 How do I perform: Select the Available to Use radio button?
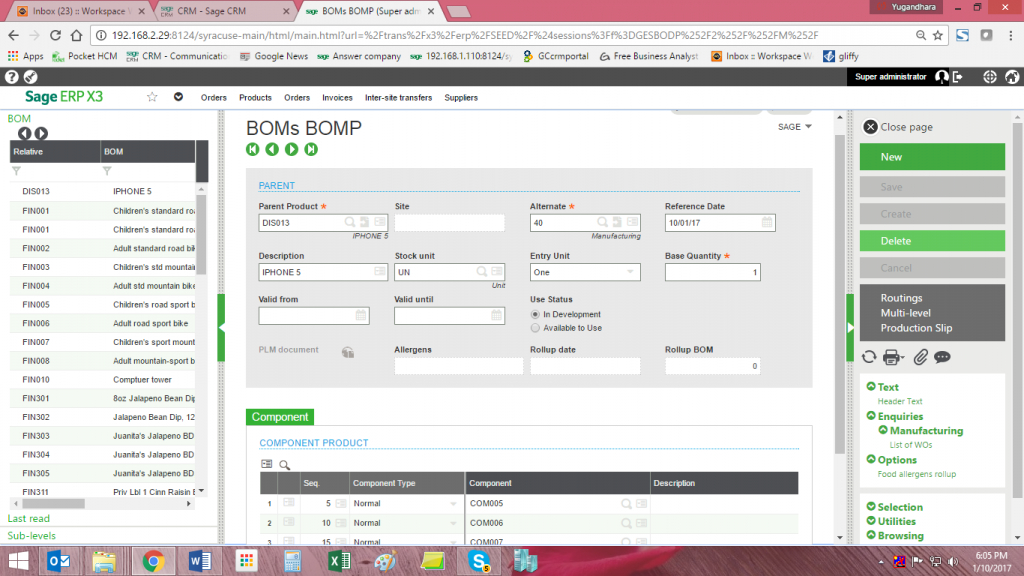tap(537, 327)
